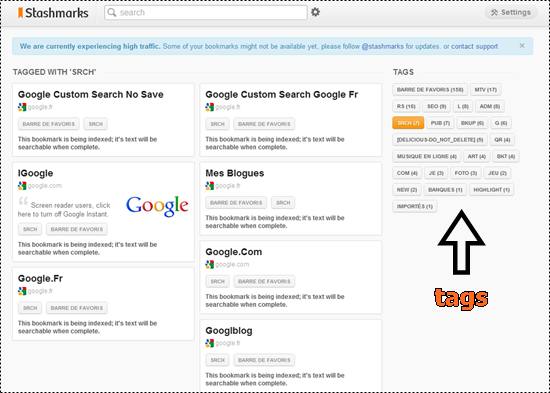Image resolution: width=550 pixels, height=393 pixels.
Task: Open the Mes Blogues bookmark title
Action: click(235, 173)
